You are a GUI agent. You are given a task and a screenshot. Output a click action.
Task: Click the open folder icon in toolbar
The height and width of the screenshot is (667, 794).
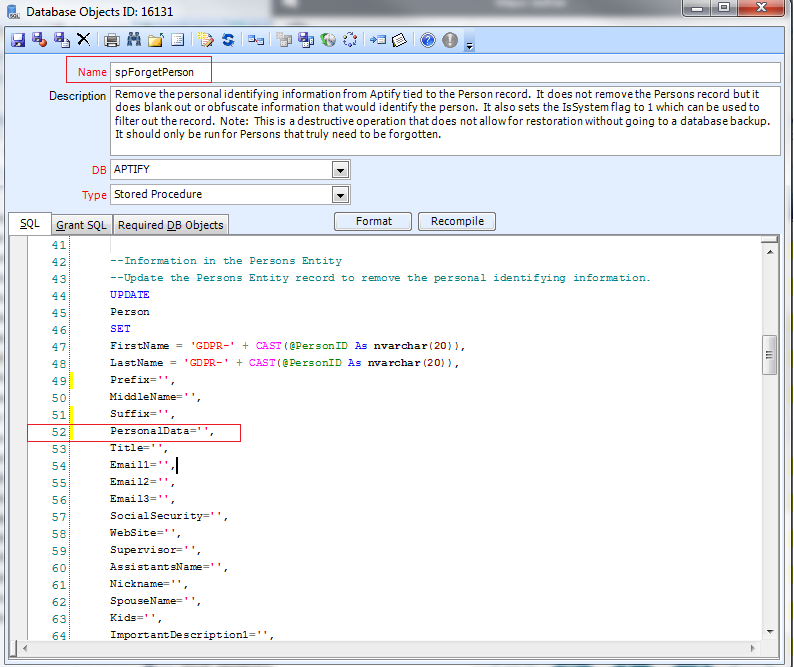156,40
